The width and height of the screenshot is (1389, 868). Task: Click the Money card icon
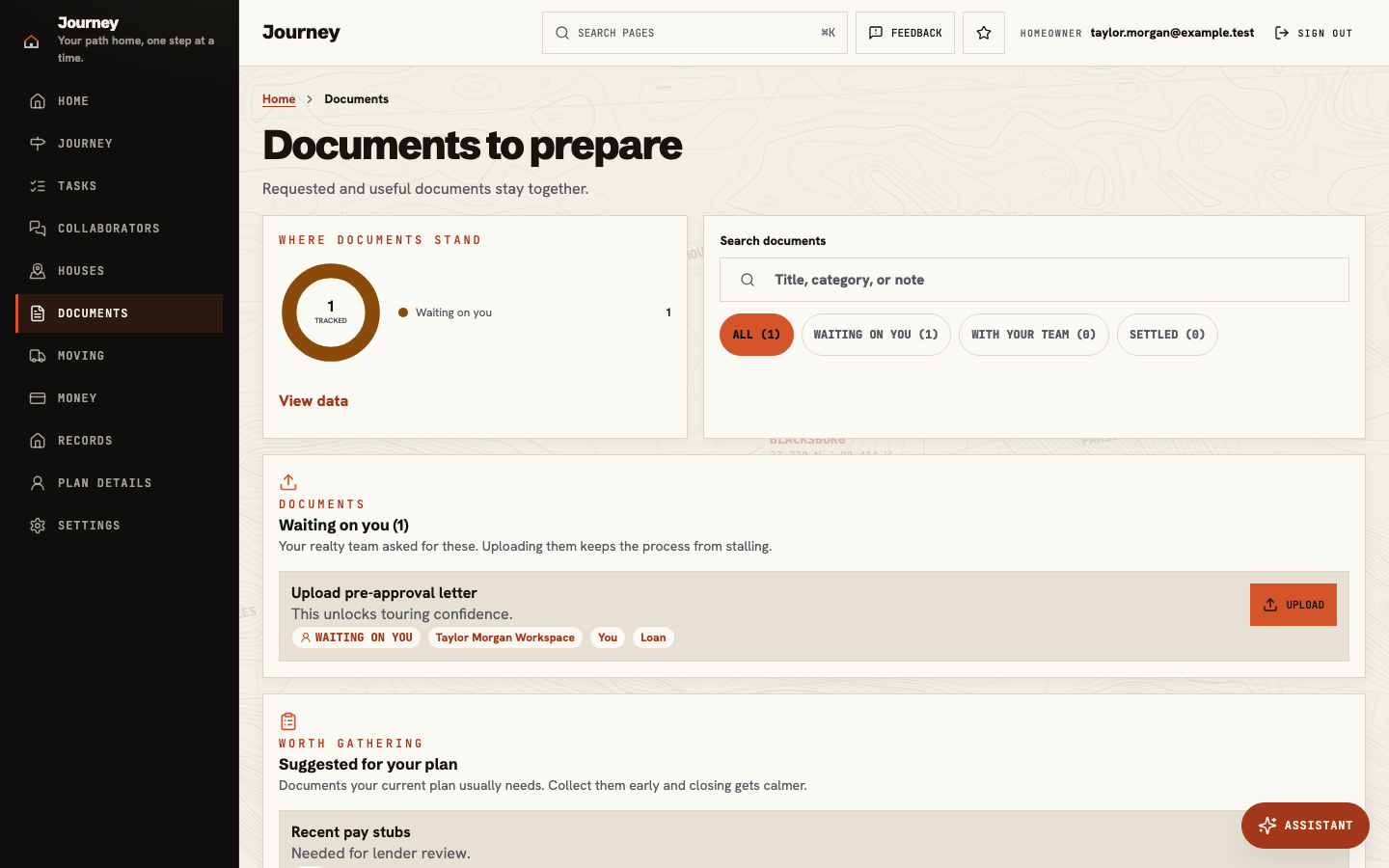pos(38,398)
